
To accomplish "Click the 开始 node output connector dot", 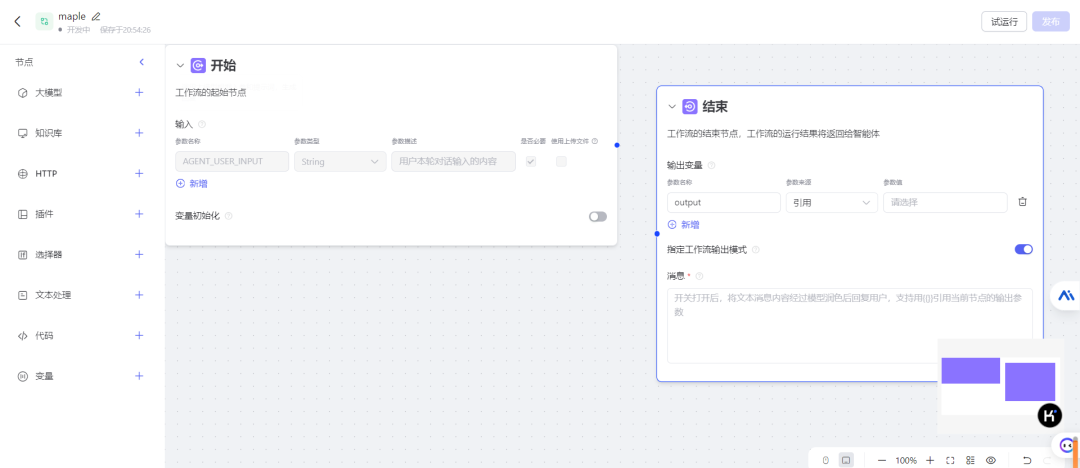I will 617,145.
